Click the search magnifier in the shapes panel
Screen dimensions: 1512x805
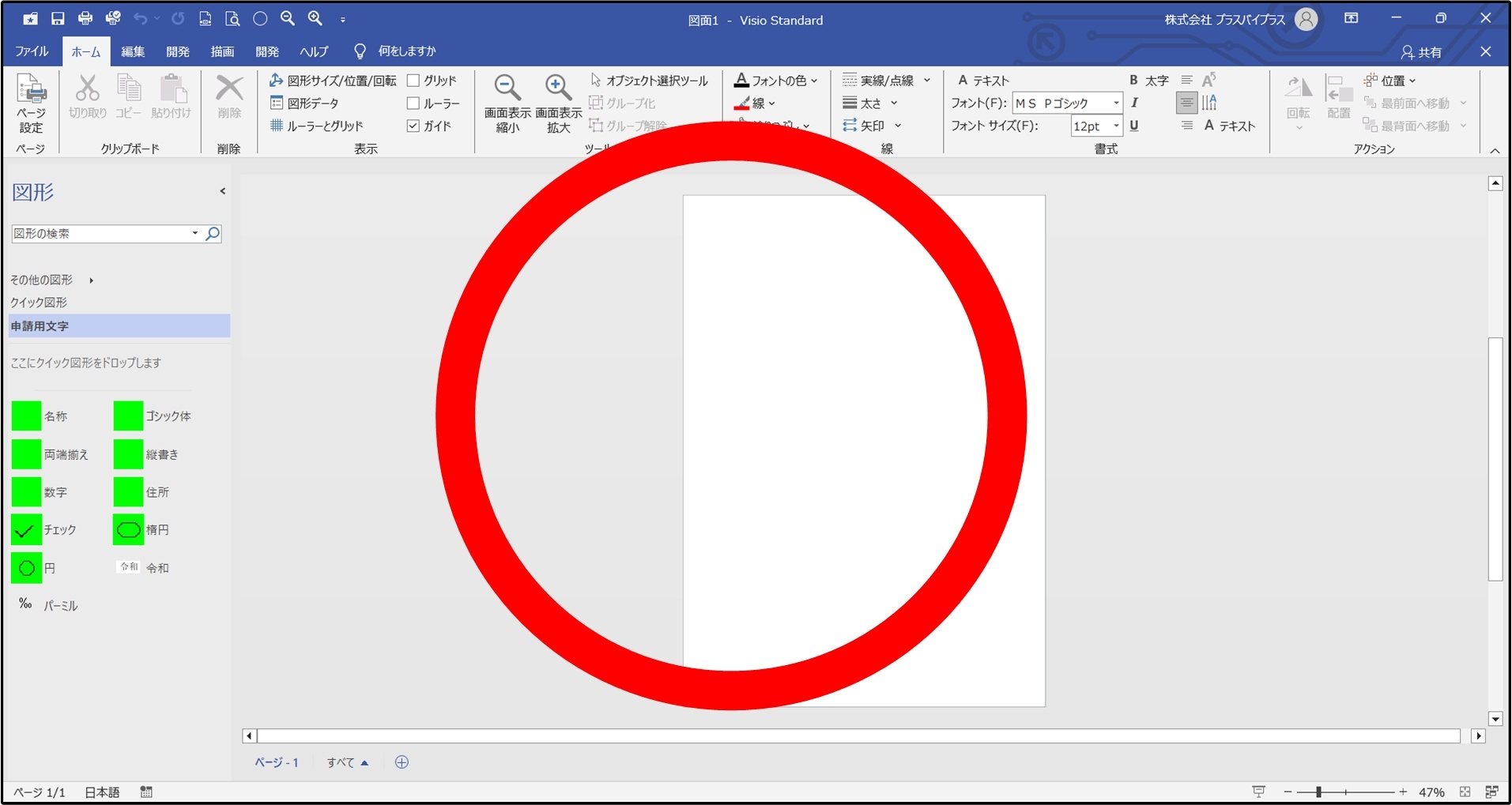(x=213, y=234)
